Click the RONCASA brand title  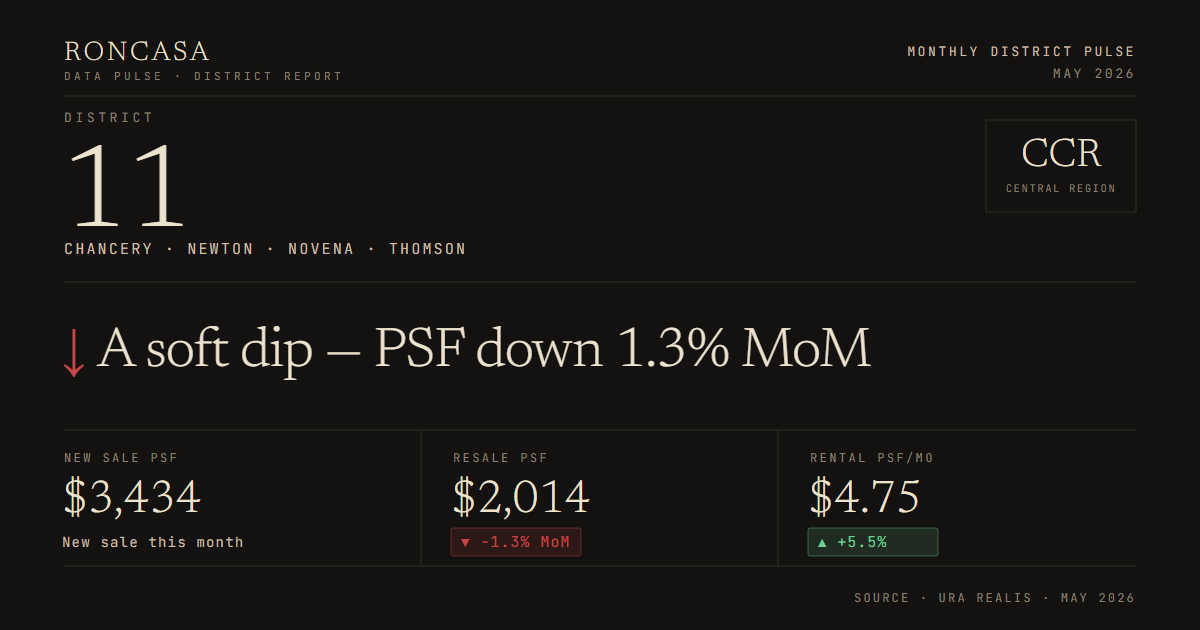point(137,51)
